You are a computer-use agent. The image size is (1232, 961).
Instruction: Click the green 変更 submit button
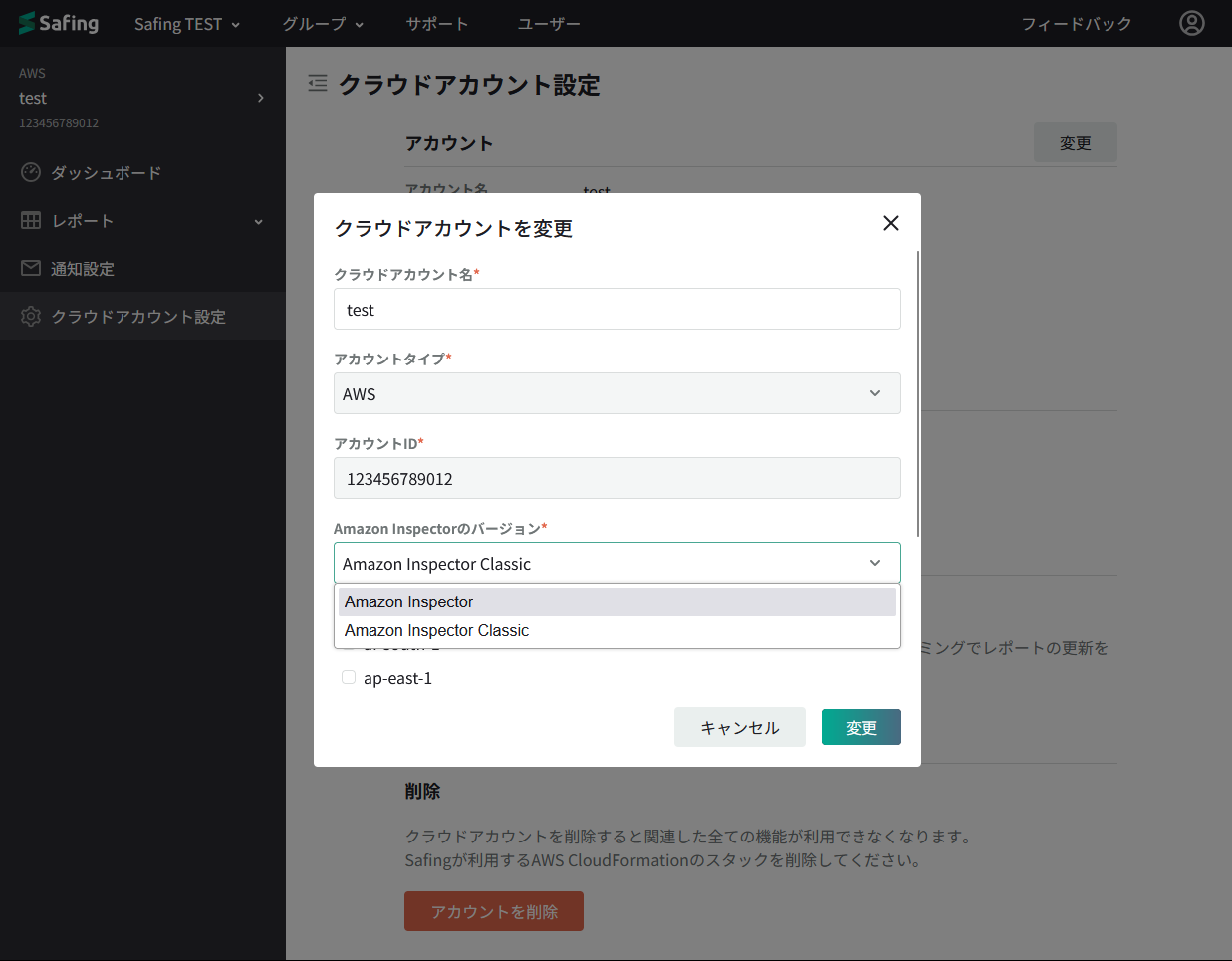861,727
